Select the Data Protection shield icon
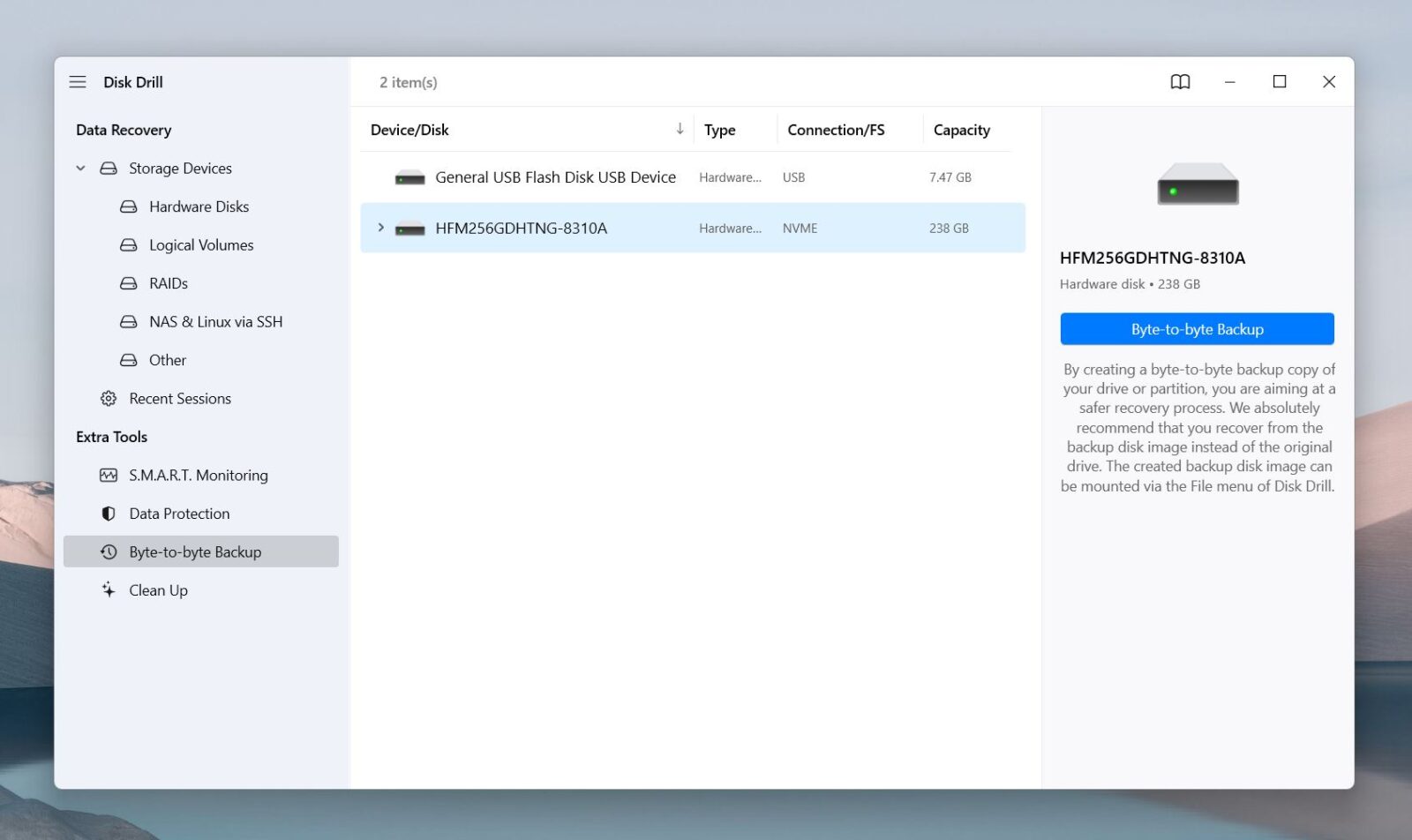The image size is (1412, 840). pos(108,513)
